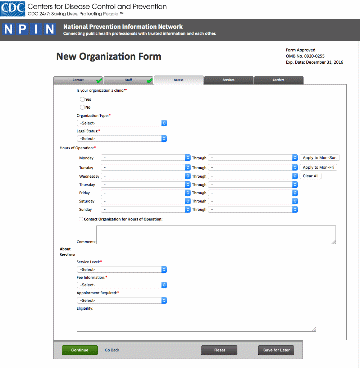Select the Yes option for clinic question
The image size is (360, 368).
click(82, 99)
